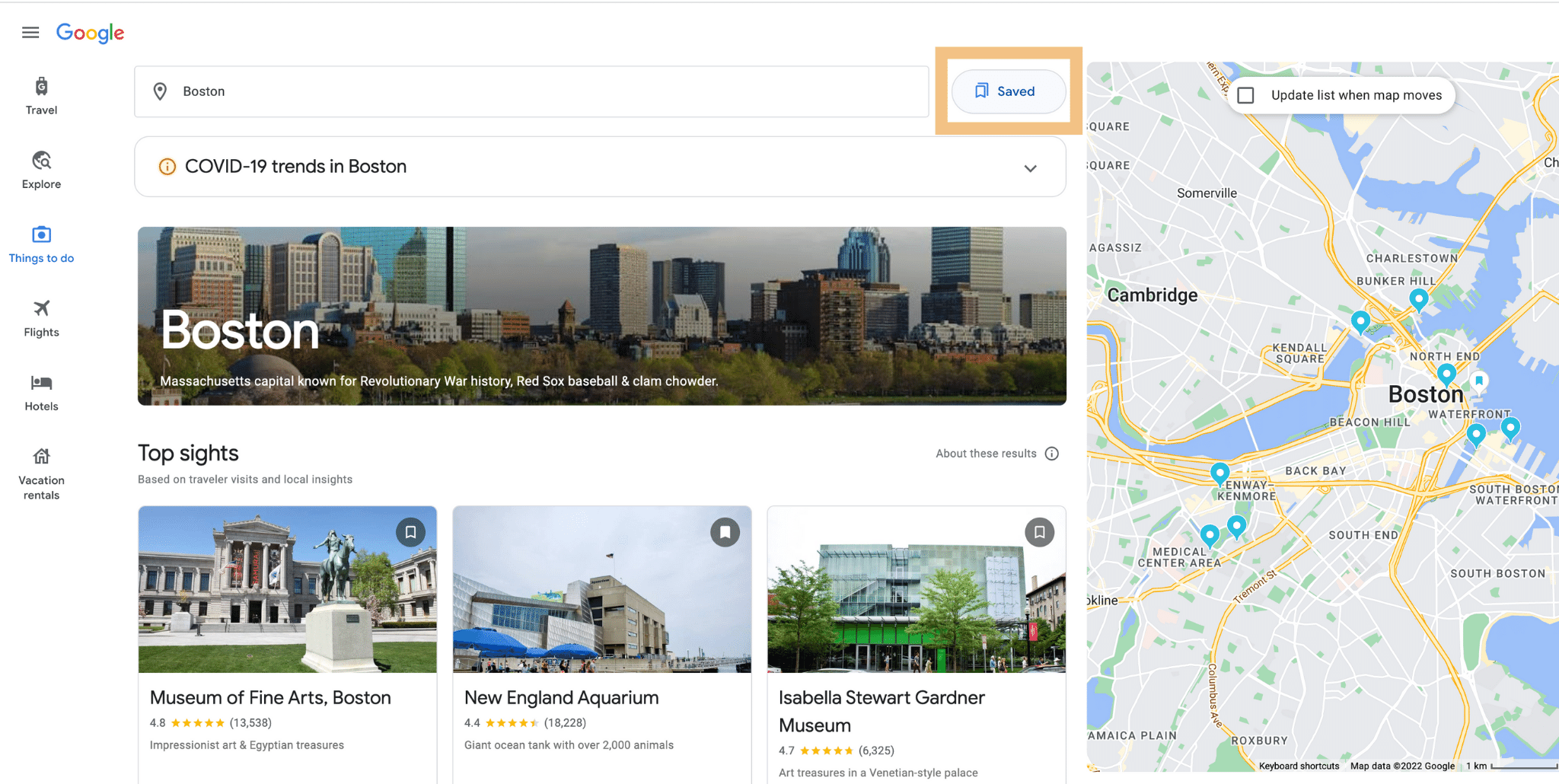Open the Travel section

click(x=41, y=96)
